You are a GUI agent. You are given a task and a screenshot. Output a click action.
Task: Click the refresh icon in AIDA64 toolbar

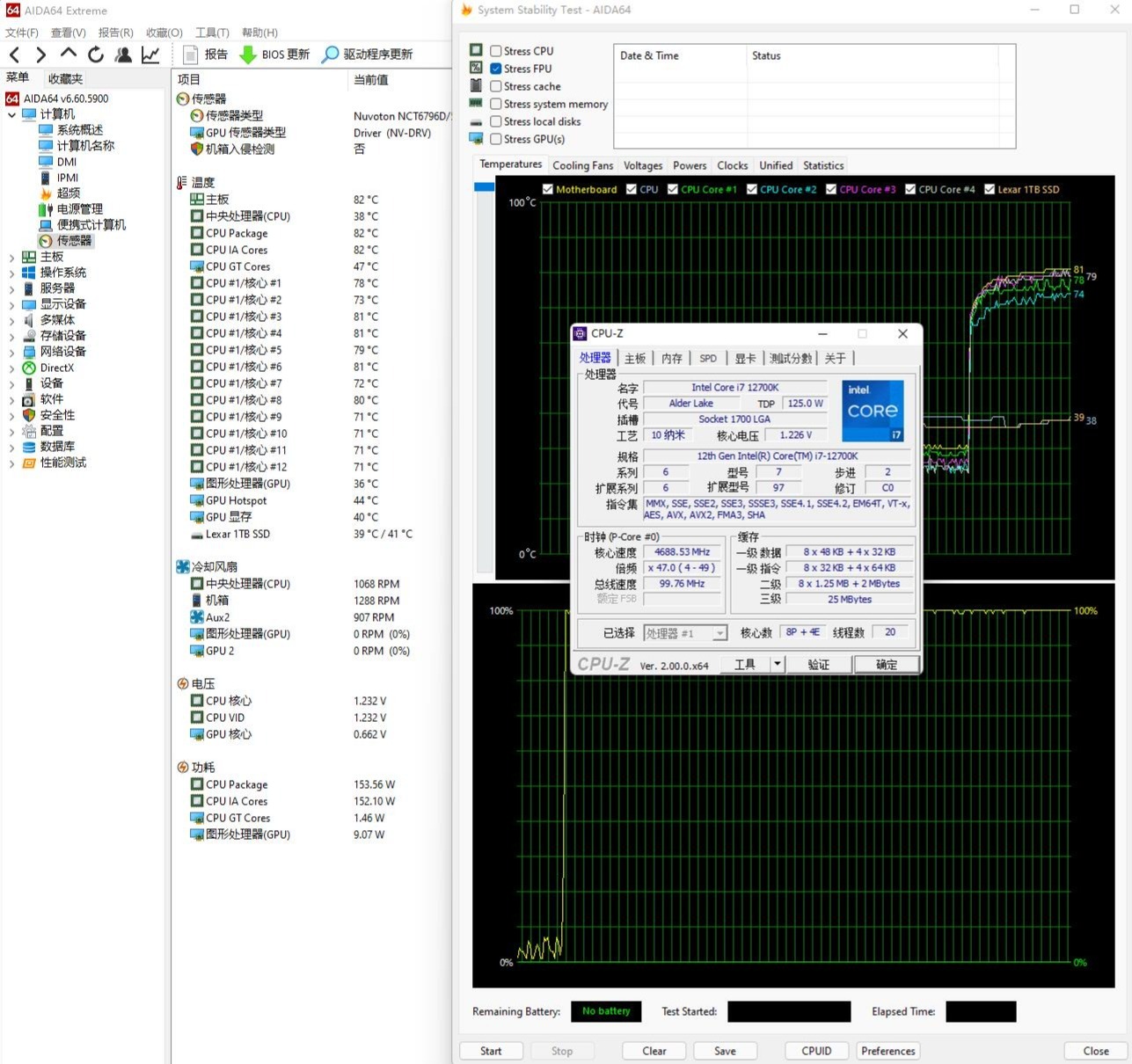click(96, 55)
